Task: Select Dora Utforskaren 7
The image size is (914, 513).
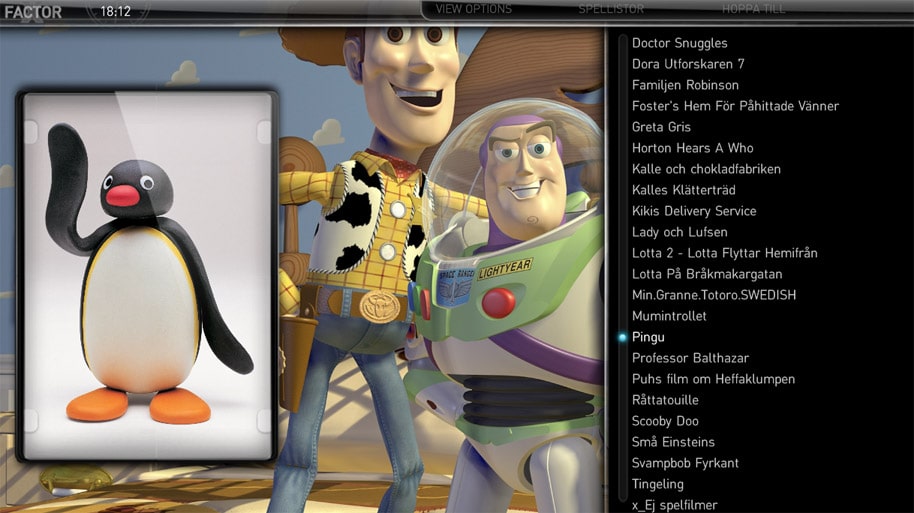Action: [x=688, y=64]
